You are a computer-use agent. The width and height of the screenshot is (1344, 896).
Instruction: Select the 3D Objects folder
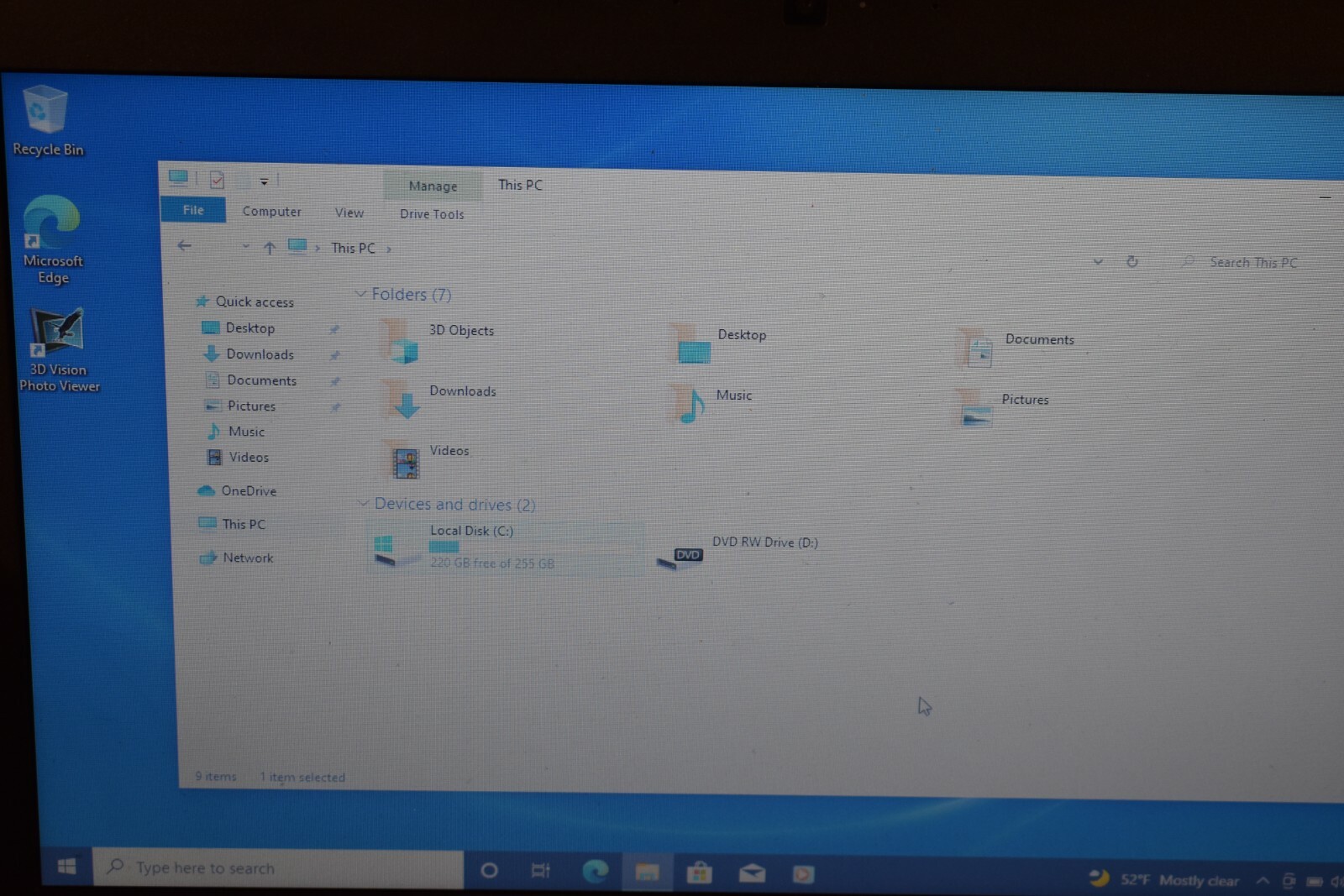tap(438, 340)
